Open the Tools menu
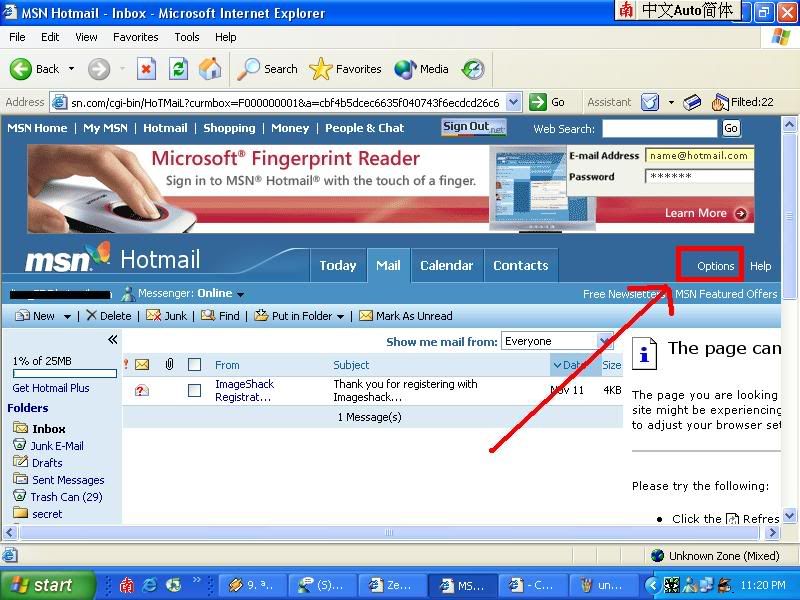Viewport: 800px width, 600px height. [x=187, y=37]
